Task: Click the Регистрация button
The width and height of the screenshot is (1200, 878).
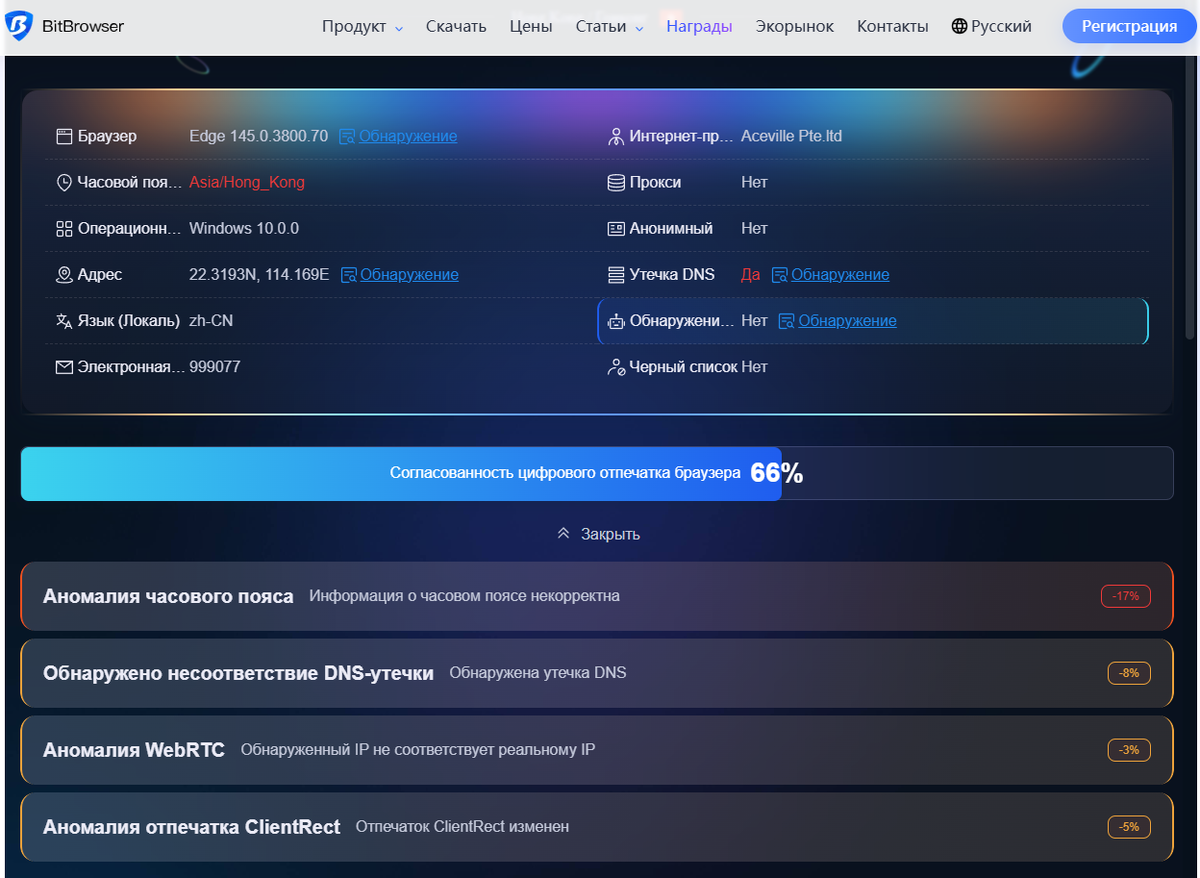Action: pos(1129,26)
